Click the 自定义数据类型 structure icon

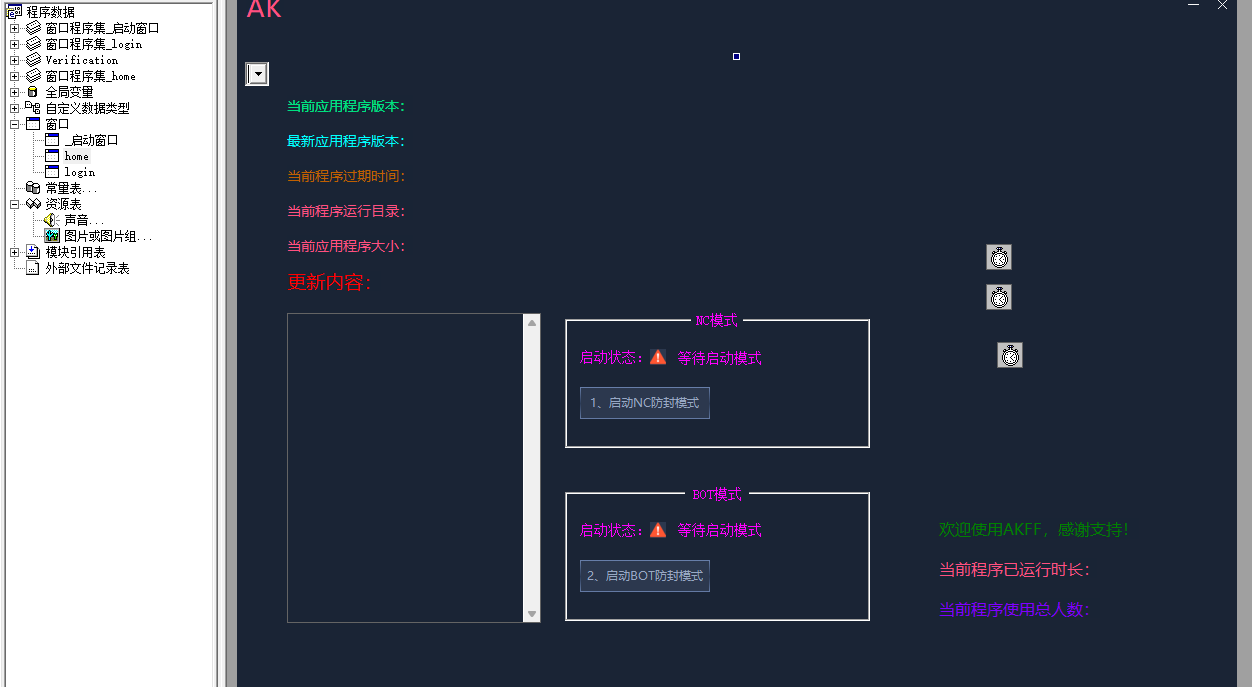[x=33, y=108]
